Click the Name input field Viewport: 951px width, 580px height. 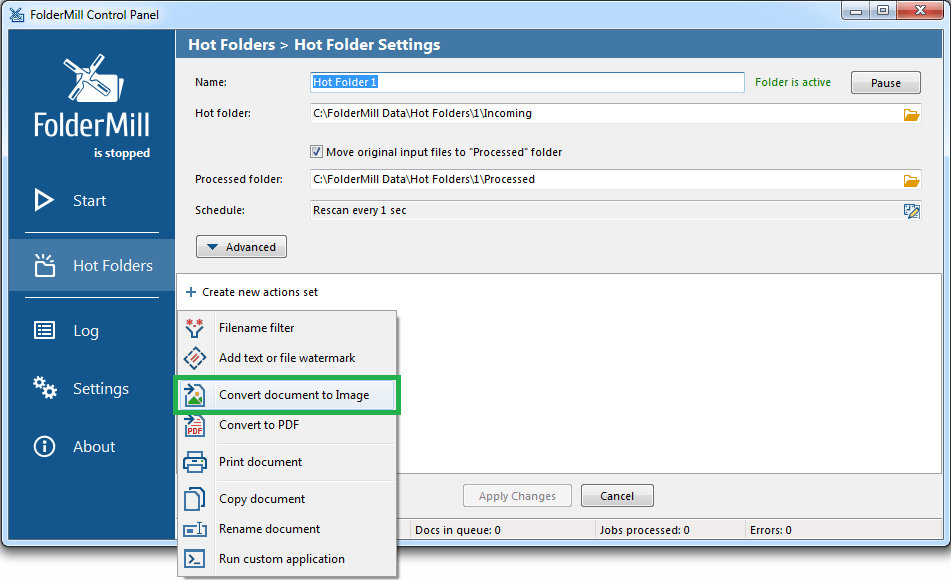click(x=527, y=82)
